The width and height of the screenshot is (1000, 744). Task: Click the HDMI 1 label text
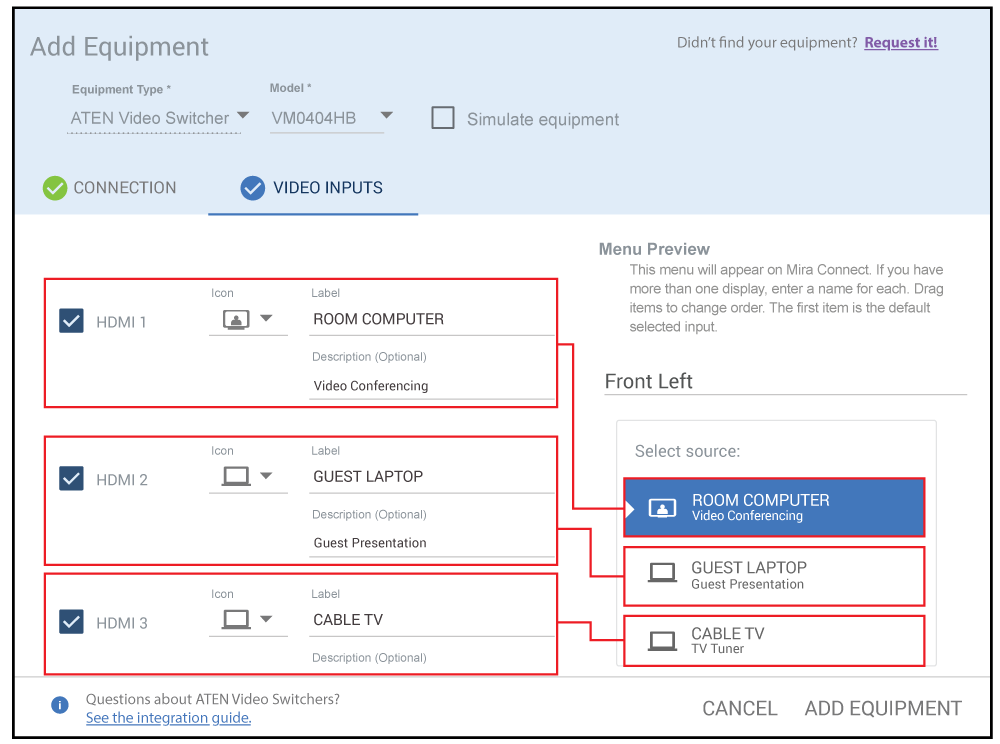(121, 323)
